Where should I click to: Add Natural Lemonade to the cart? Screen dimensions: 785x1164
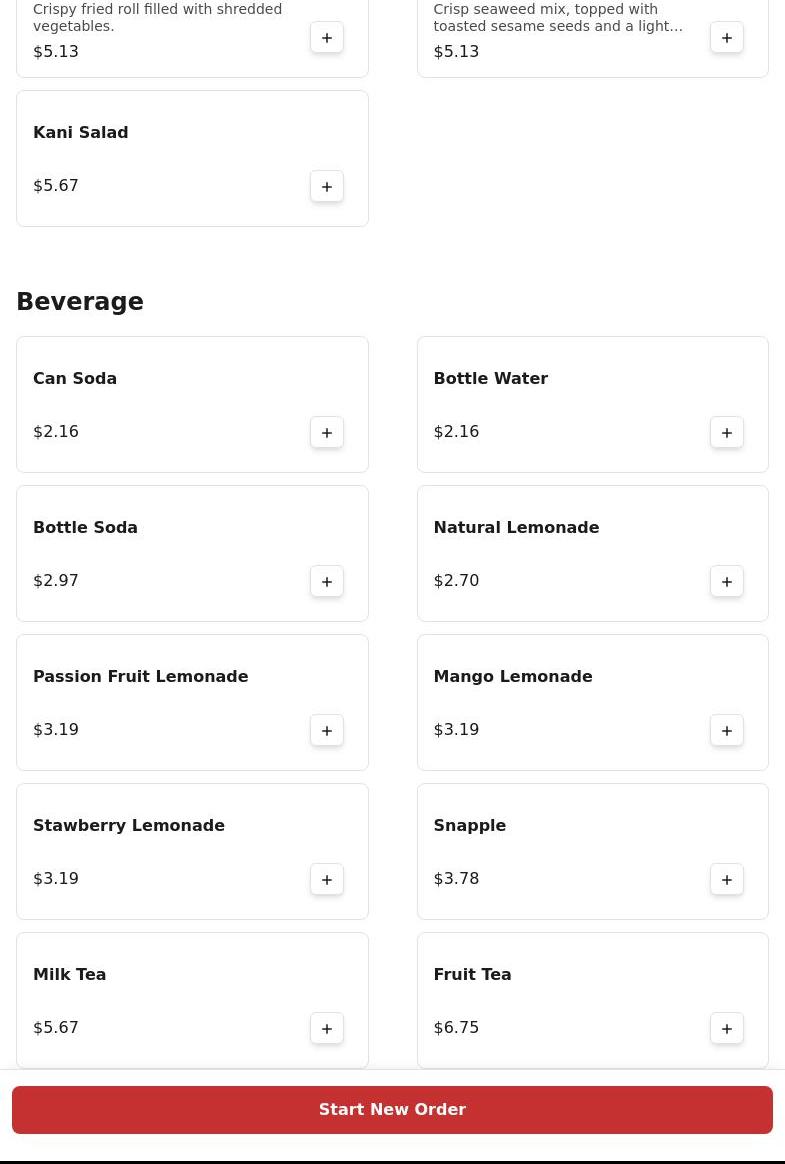pos(727,581)
